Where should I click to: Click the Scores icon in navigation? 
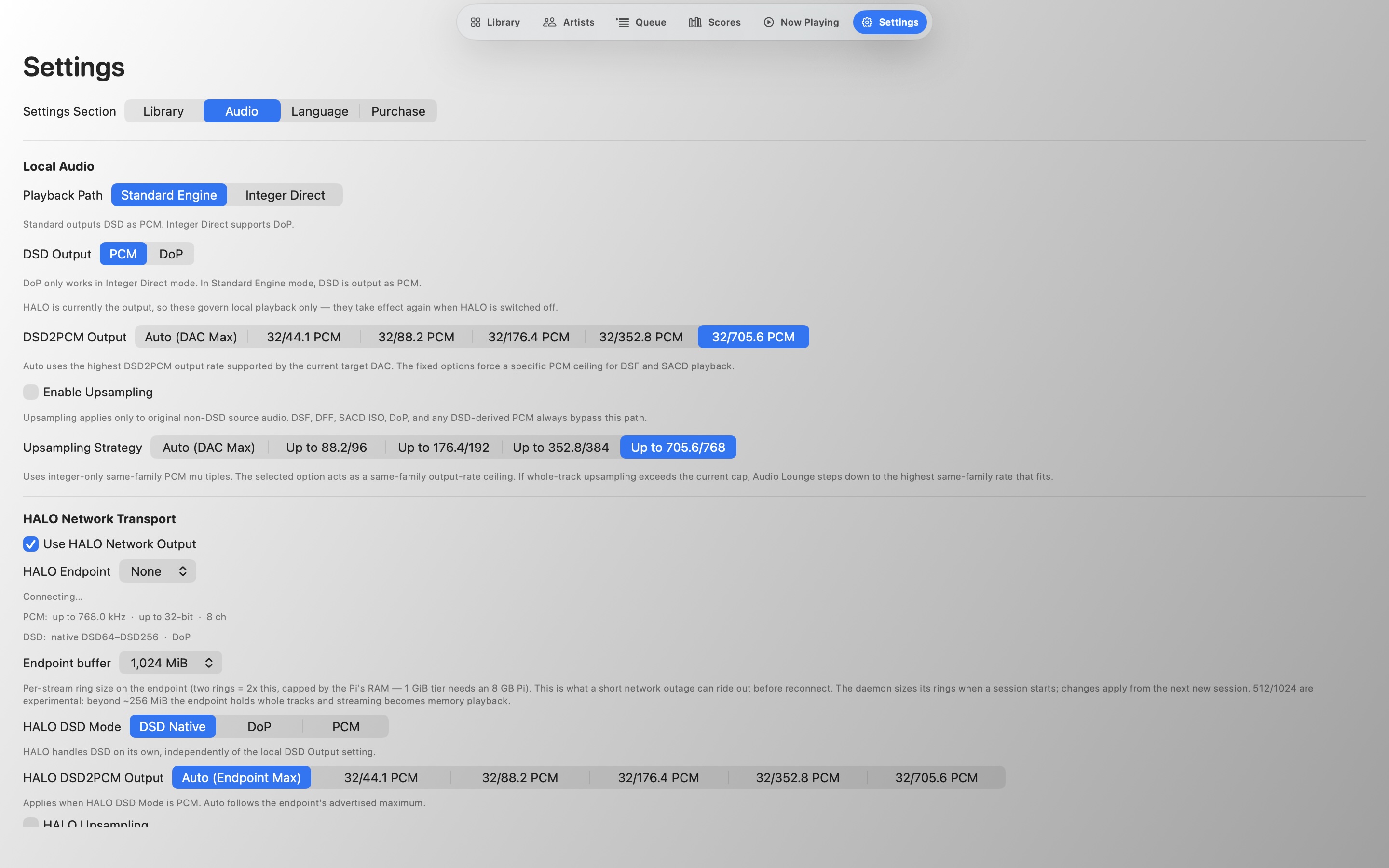695,22
